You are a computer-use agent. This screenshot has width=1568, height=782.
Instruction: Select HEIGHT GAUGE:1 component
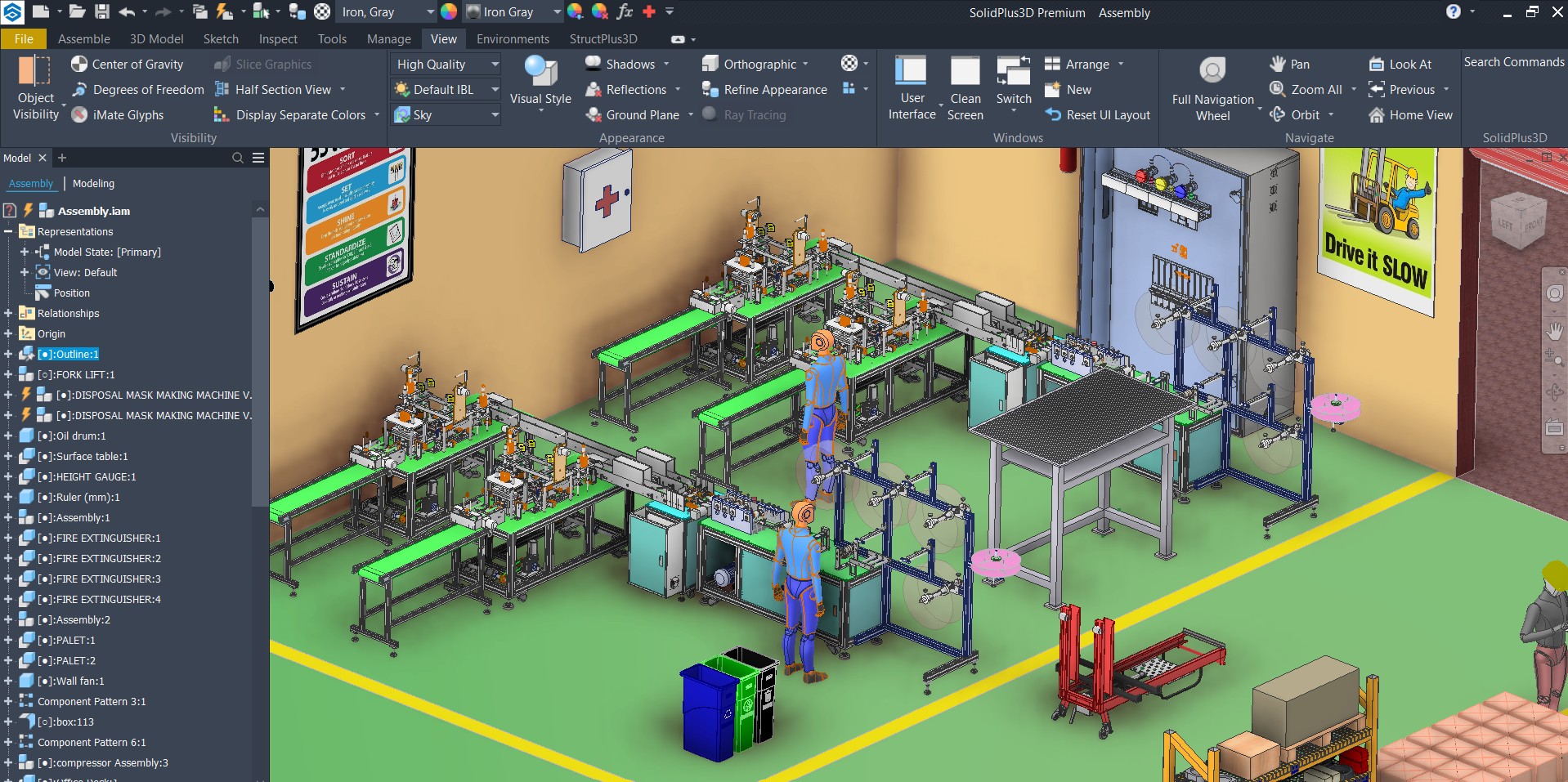tap(87, 476)
